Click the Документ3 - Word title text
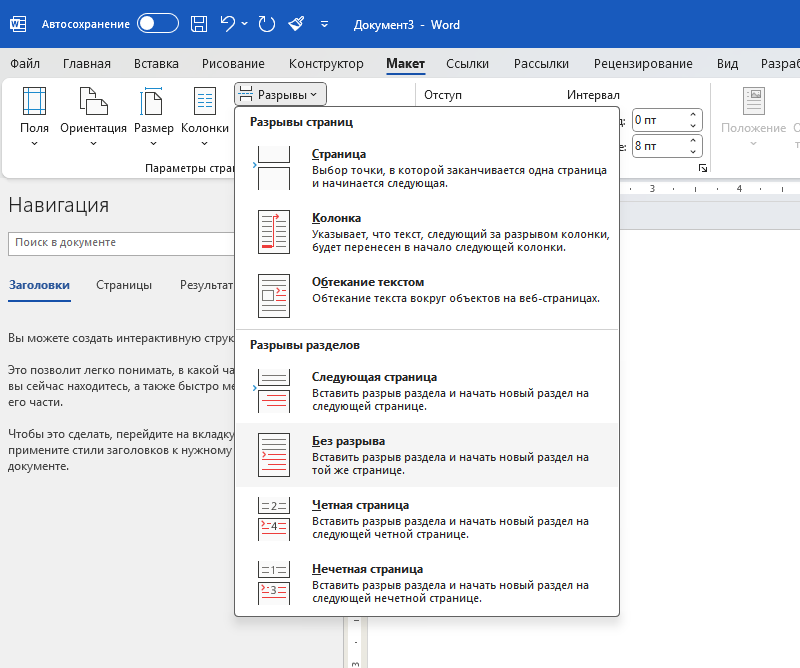The height and width of the screenshot is (668, 800). click(x=407, y=24)
